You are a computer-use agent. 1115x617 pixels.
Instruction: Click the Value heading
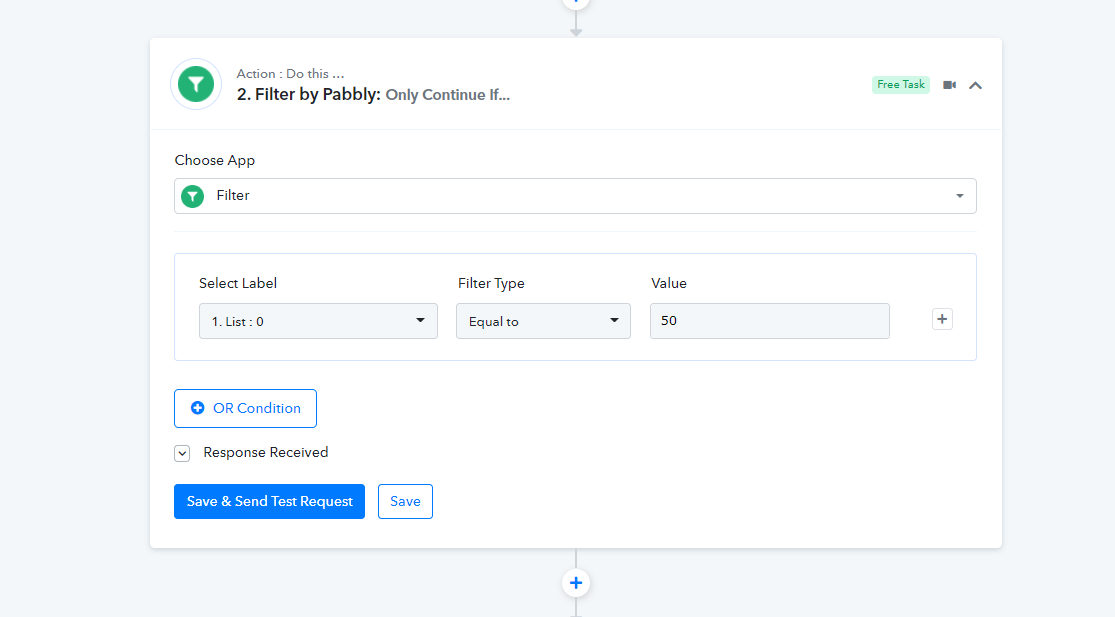coord(669,283)
